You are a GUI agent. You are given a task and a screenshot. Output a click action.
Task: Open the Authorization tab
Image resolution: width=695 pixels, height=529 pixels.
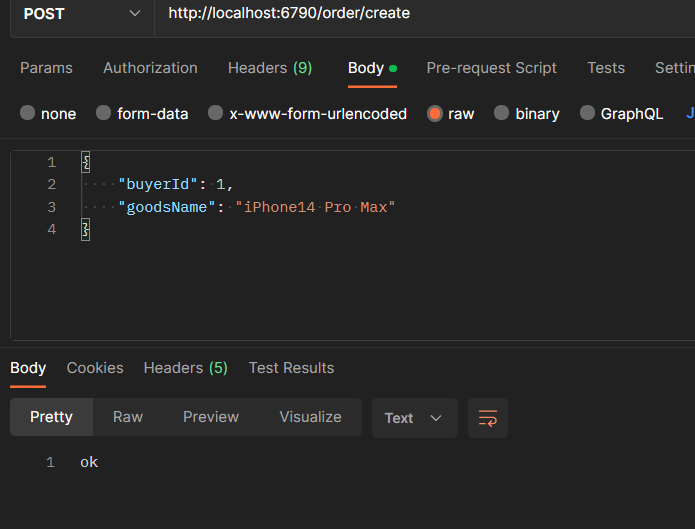150,68
